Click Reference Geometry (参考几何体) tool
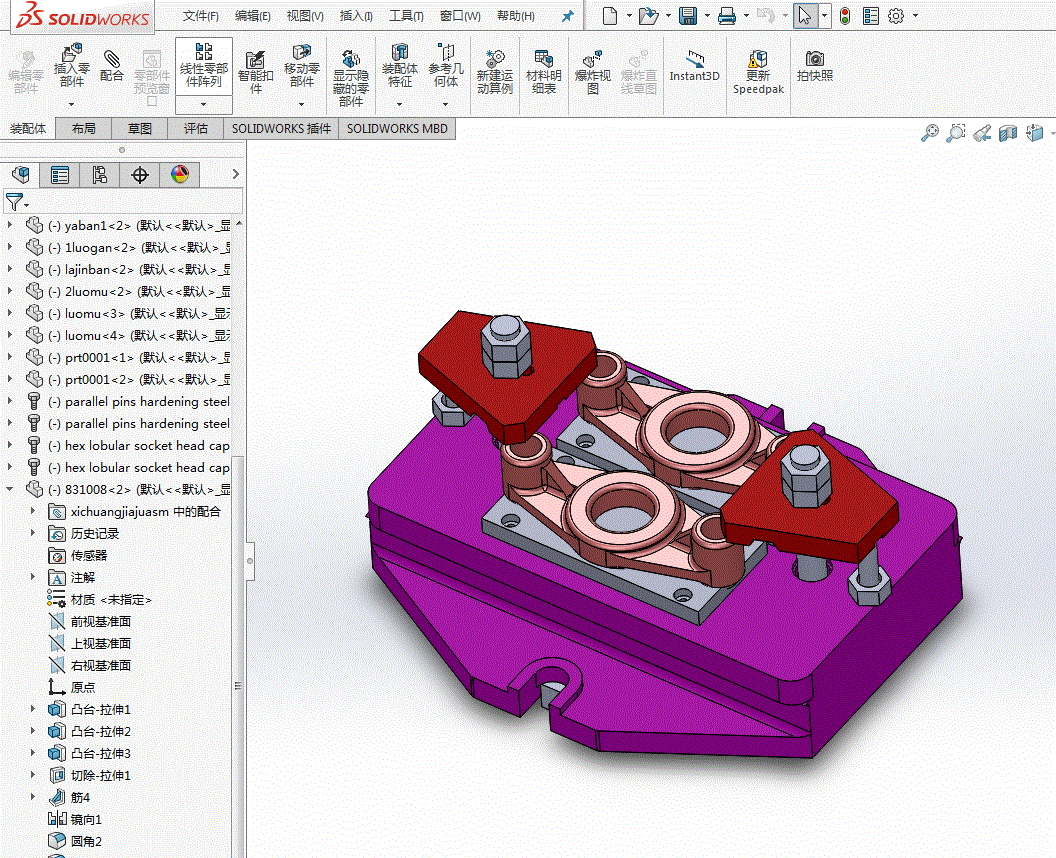This screenshot has width=1056, height=858. (446, 65)
